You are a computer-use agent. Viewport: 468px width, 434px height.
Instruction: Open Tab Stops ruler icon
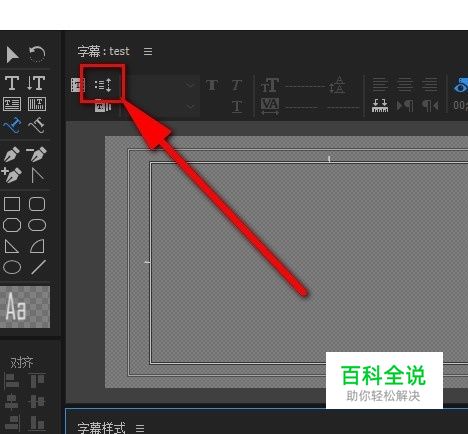tap(380, 106)
